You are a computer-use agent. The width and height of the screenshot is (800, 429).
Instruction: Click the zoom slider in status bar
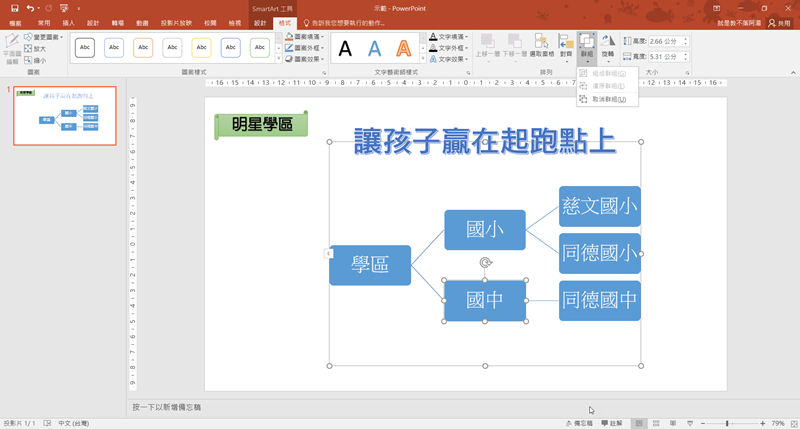[x=726, y=423]
